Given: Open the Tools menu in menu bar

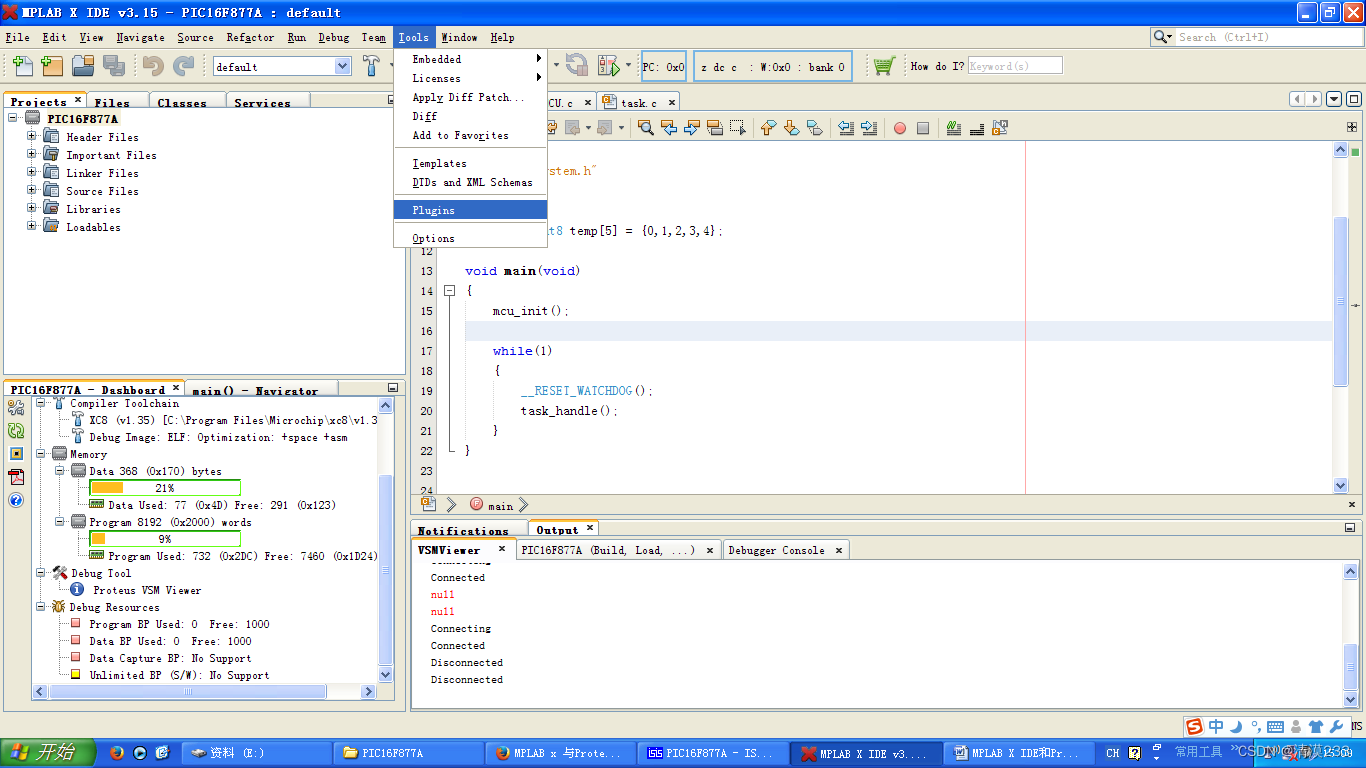Looking at the screenshot, I should (x=413, y=37).
